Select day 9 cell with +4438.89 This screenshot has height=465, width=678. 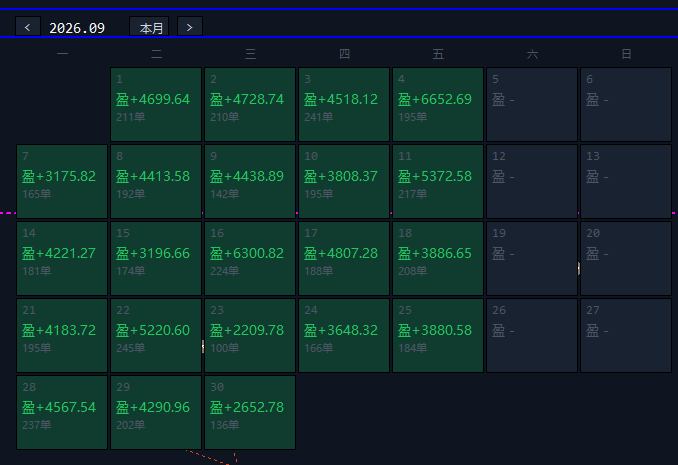pyautogui.click(x=250, y=181)
